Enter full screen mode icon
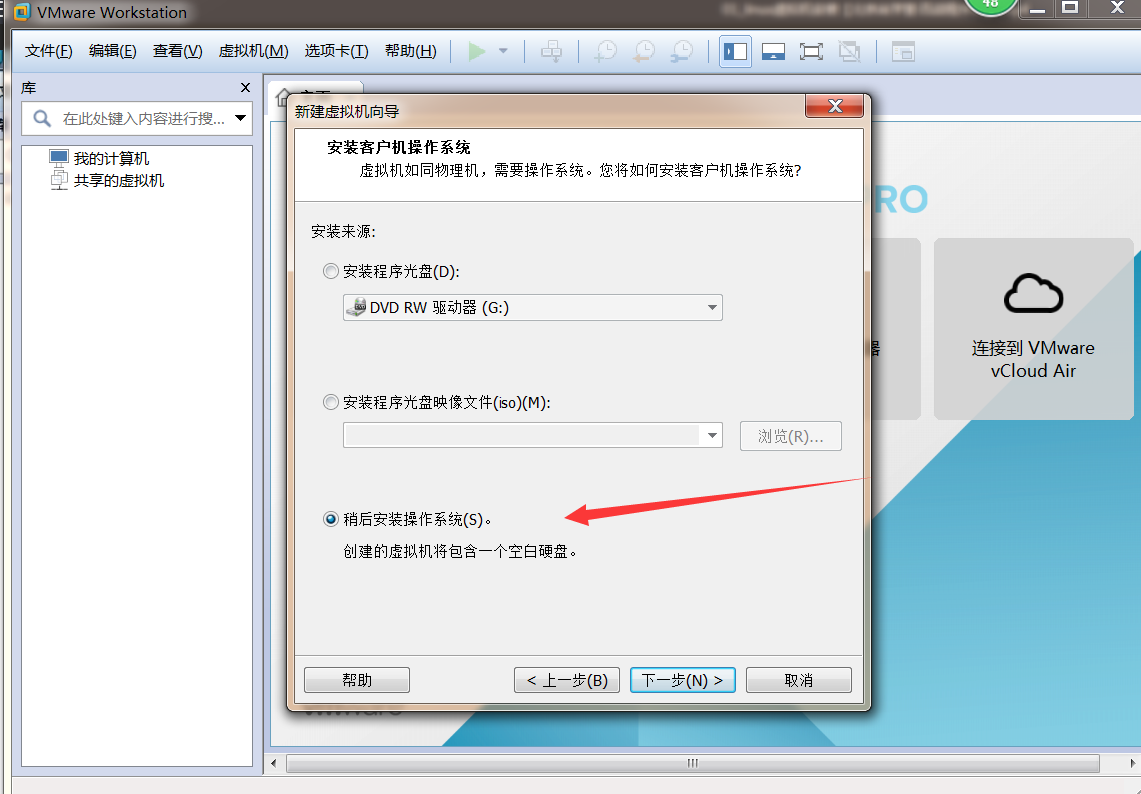The image size is (1141, 794). click(811, 52)
